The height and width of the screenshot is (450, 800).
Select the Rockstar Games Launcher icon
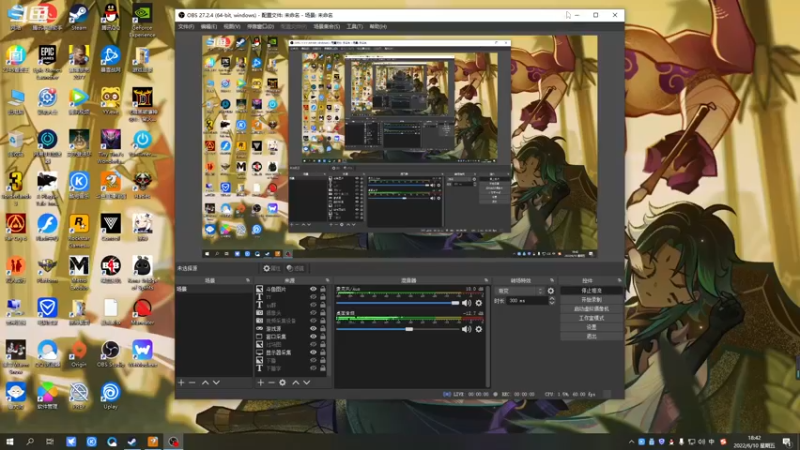pyautogui.click(x=79, y=231)
